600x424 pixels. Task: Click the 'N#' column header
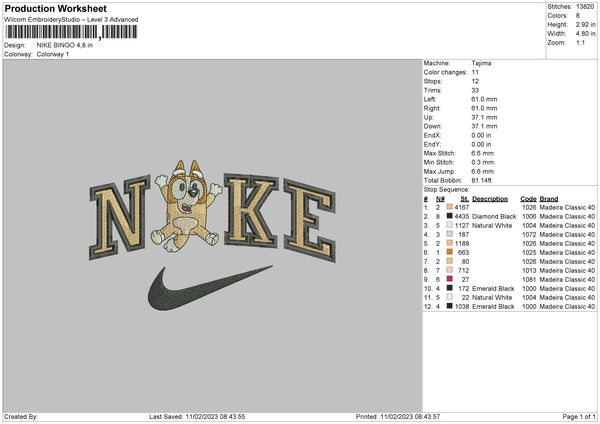coord(440,199)
